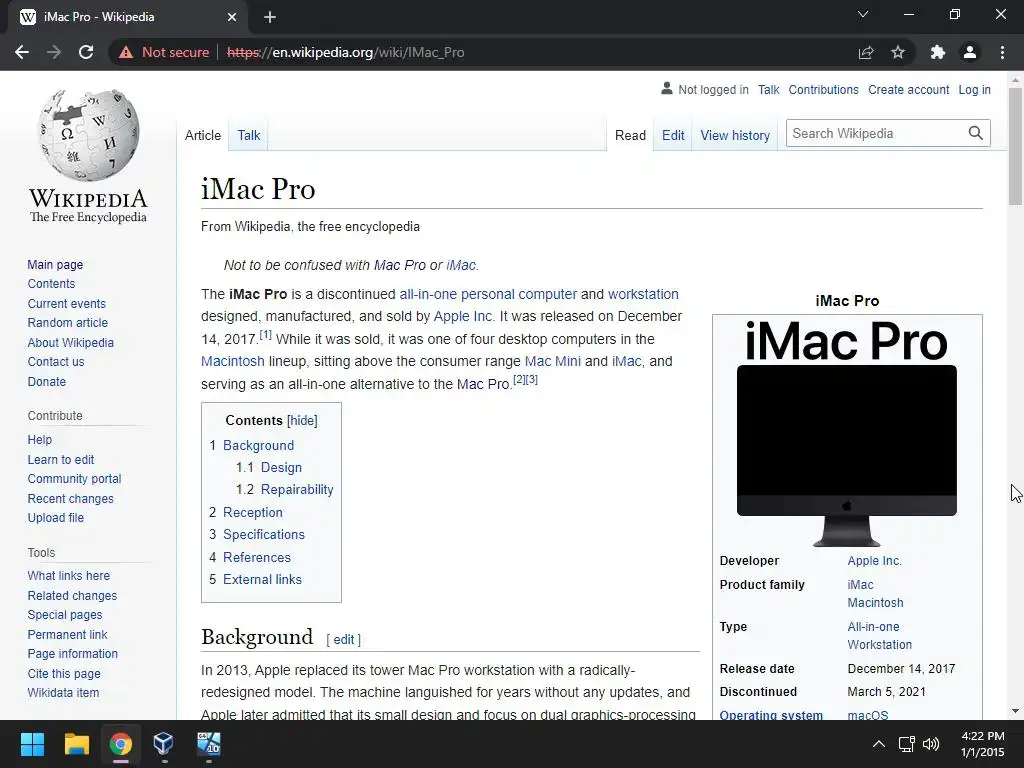Open Chrome's three-dot menu
Viewport: 1024px width, 768px height.
(1002, 52)
